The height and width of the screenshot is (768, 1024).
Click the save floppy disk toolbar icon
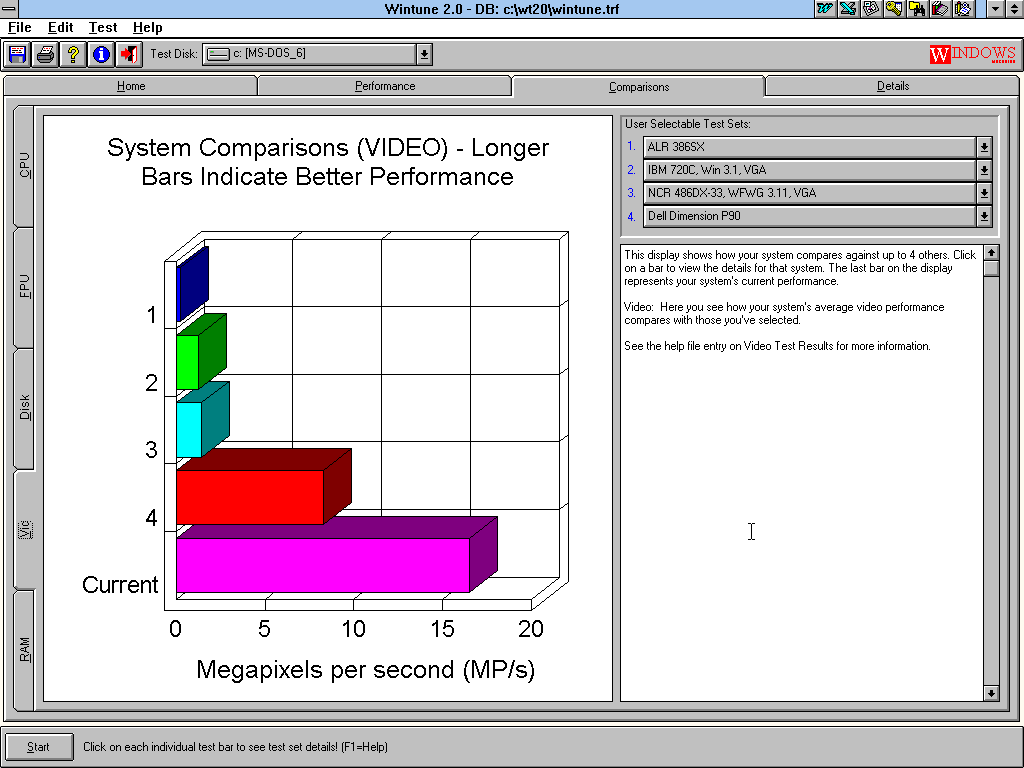pos(17,54)
